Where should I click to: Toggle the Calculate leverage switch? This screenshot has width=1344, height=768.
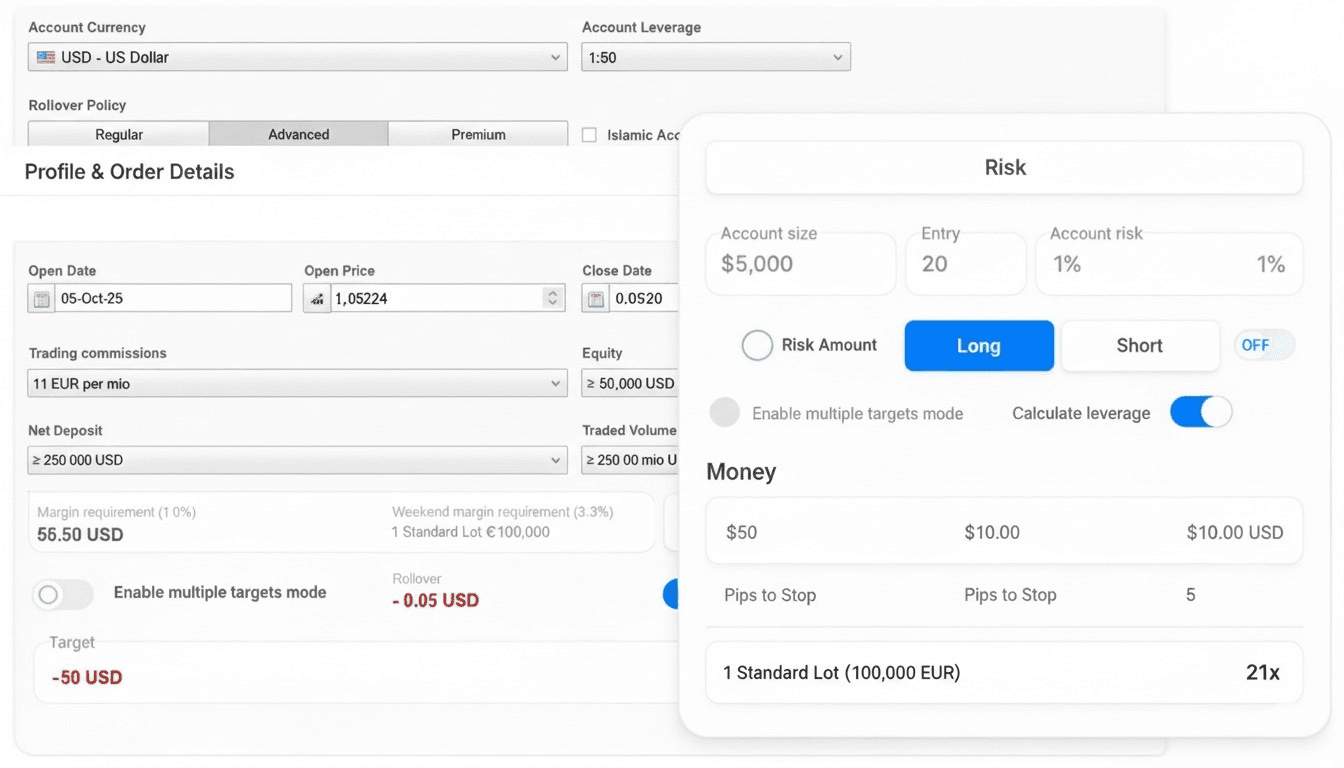point(1201,412)
